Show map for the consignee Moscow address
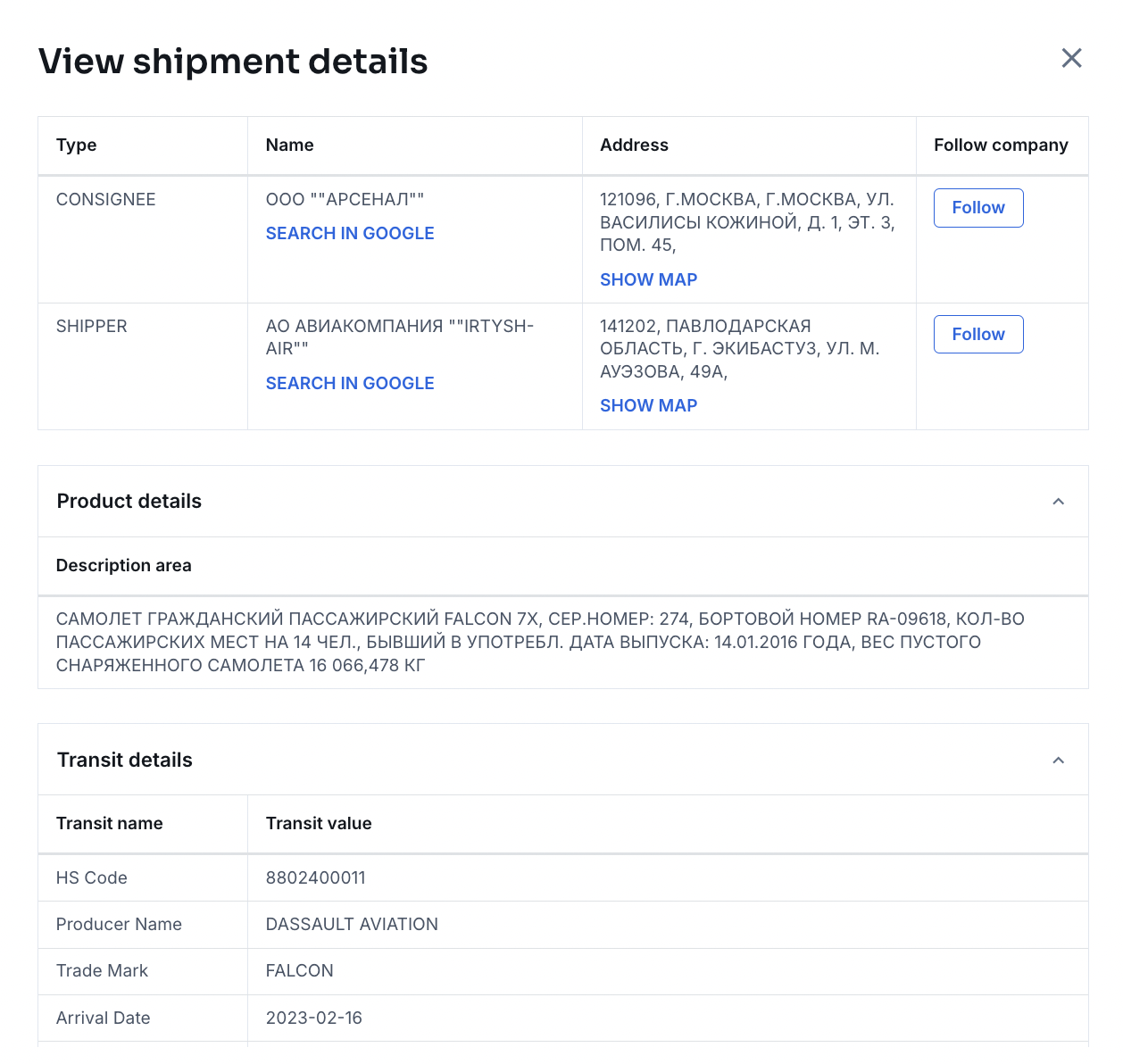1123x1064 pixels. point(648,280)
